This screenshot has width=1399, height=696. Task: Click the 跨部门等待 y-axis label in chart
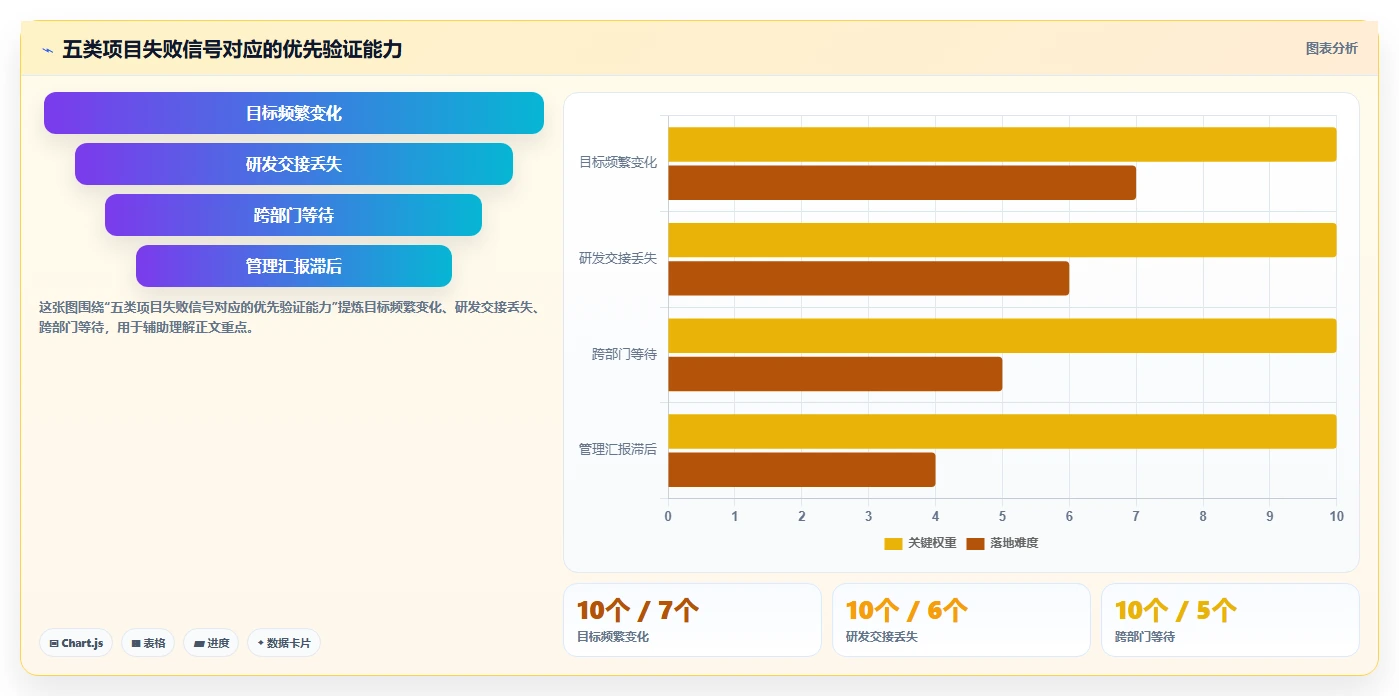pyautogui.click(x=624, y=354)
